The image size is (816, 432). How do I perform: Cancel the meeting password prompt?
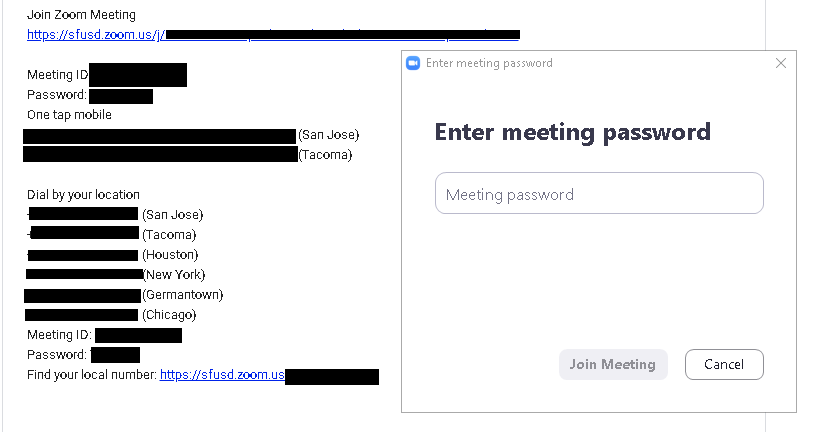(x=724, y=364)
